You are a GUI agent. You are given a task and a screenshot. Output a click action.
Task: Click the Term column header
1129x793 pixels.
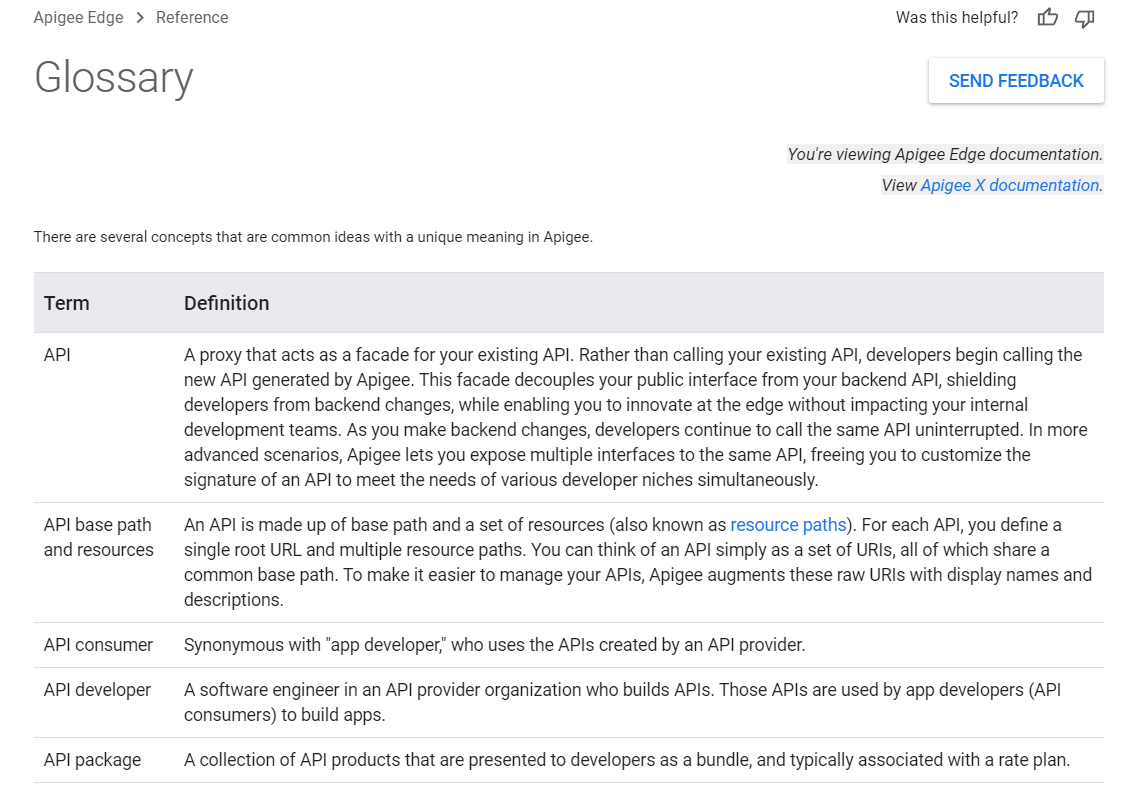pos(67,303)
